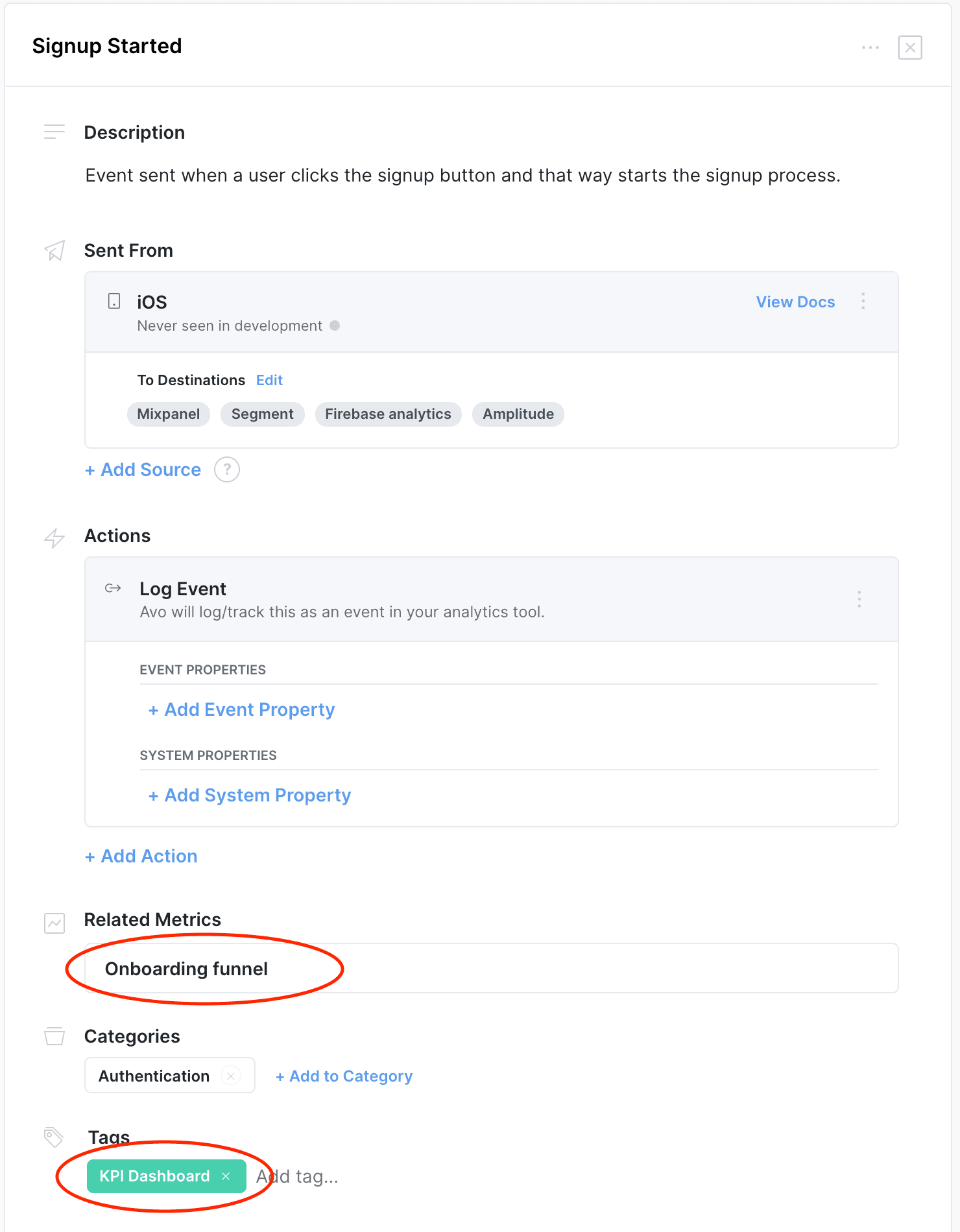Click the iOS device icon
The height and width of the screenshot is (1232, 960).
[114, 302]
